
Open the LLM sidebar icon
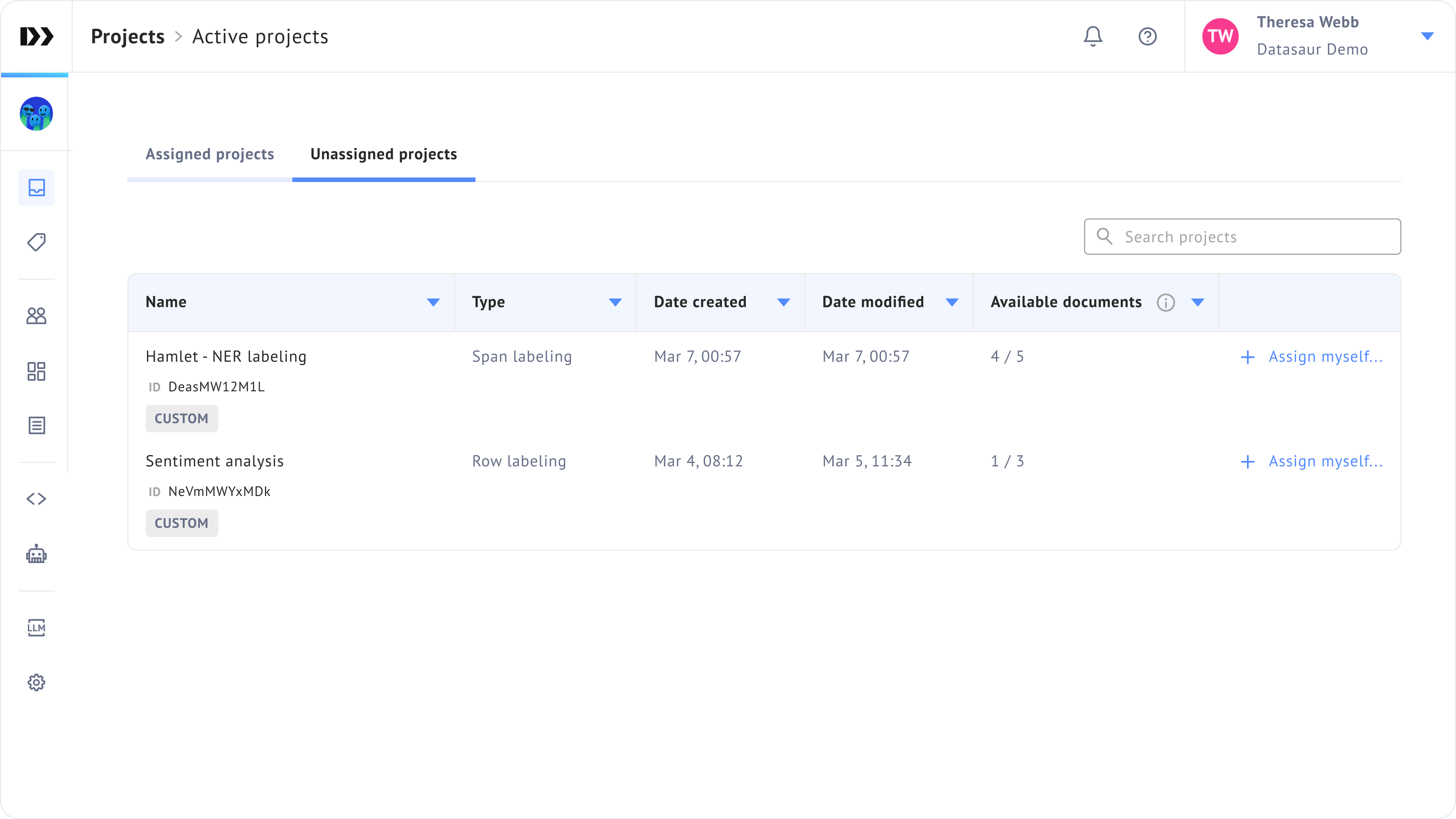[x=36, y=628]
